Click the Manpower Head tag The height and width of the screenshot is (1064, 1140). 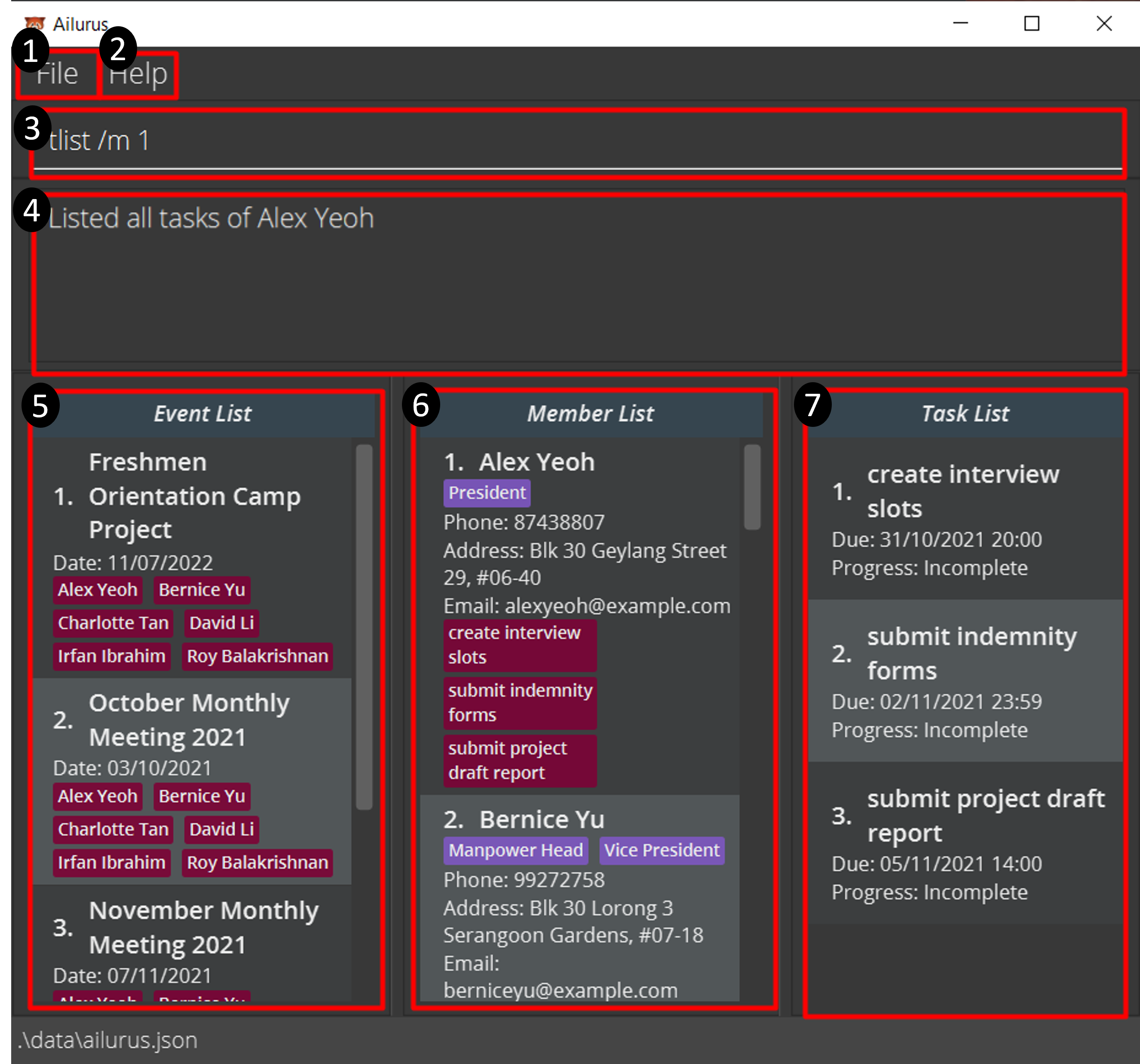pyautogui.click(x=515, y=851)
